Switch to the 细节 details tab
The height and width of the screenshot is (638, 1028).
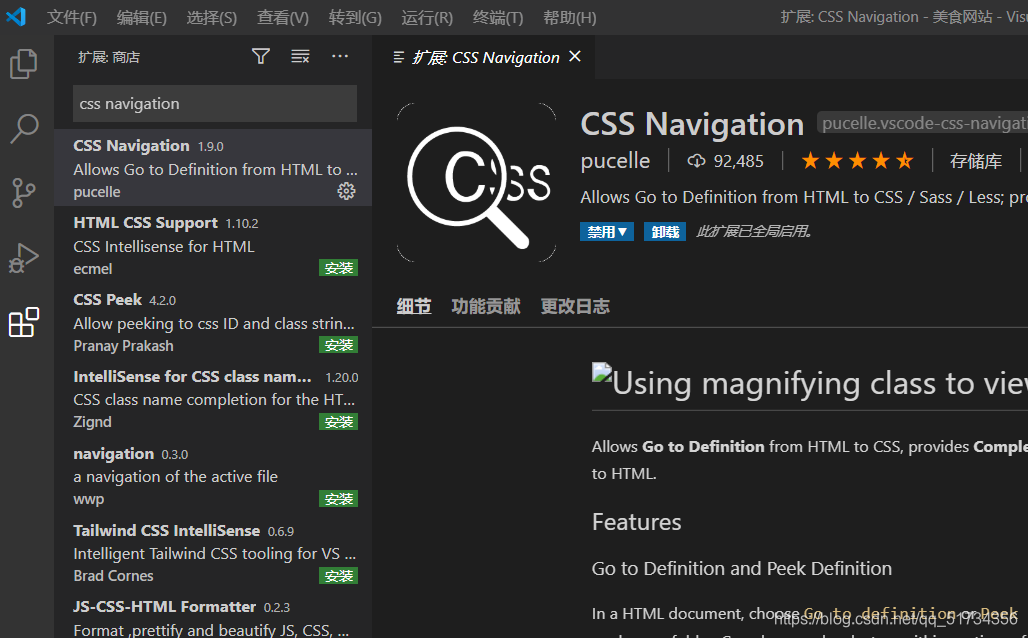pyautogui.click(x=414, y=306)
